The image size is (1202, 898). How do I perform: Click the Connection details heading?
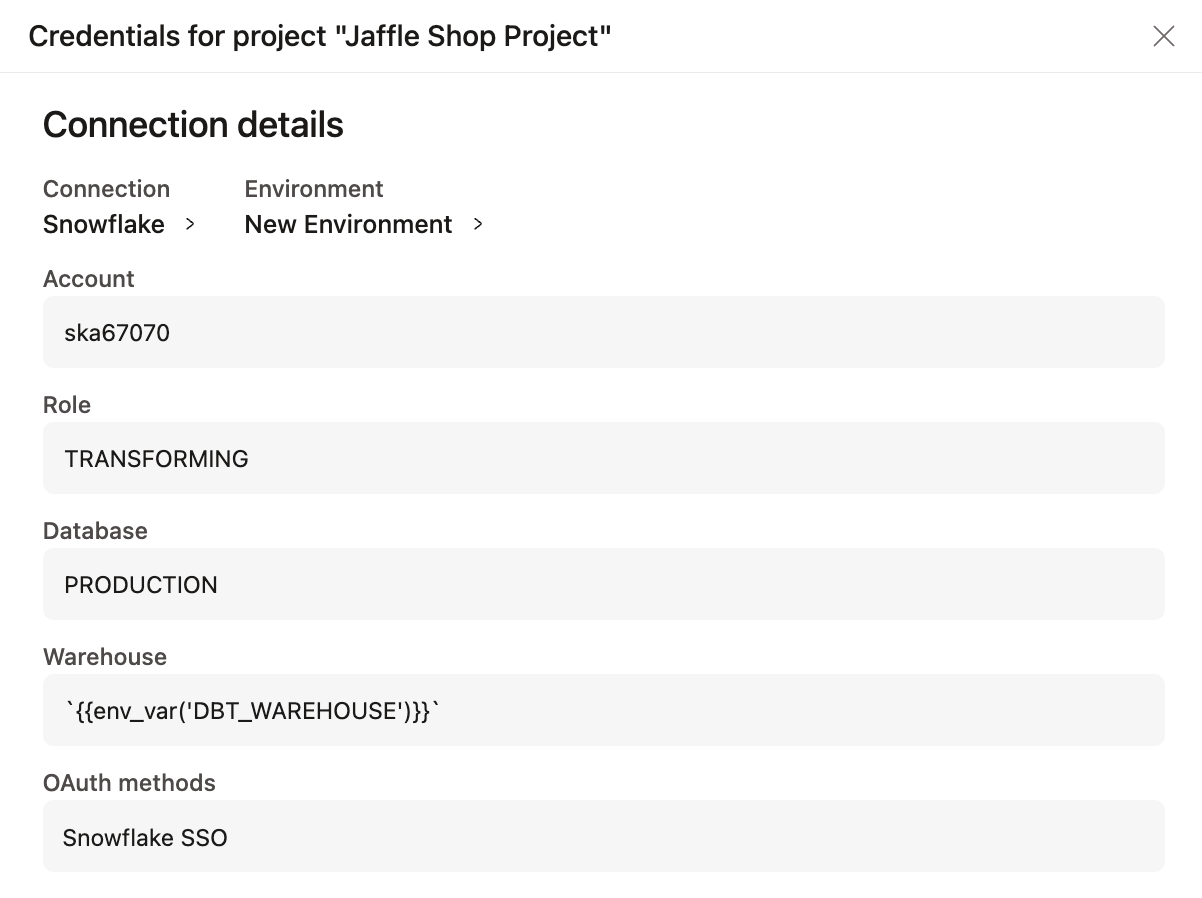(193, 125)
